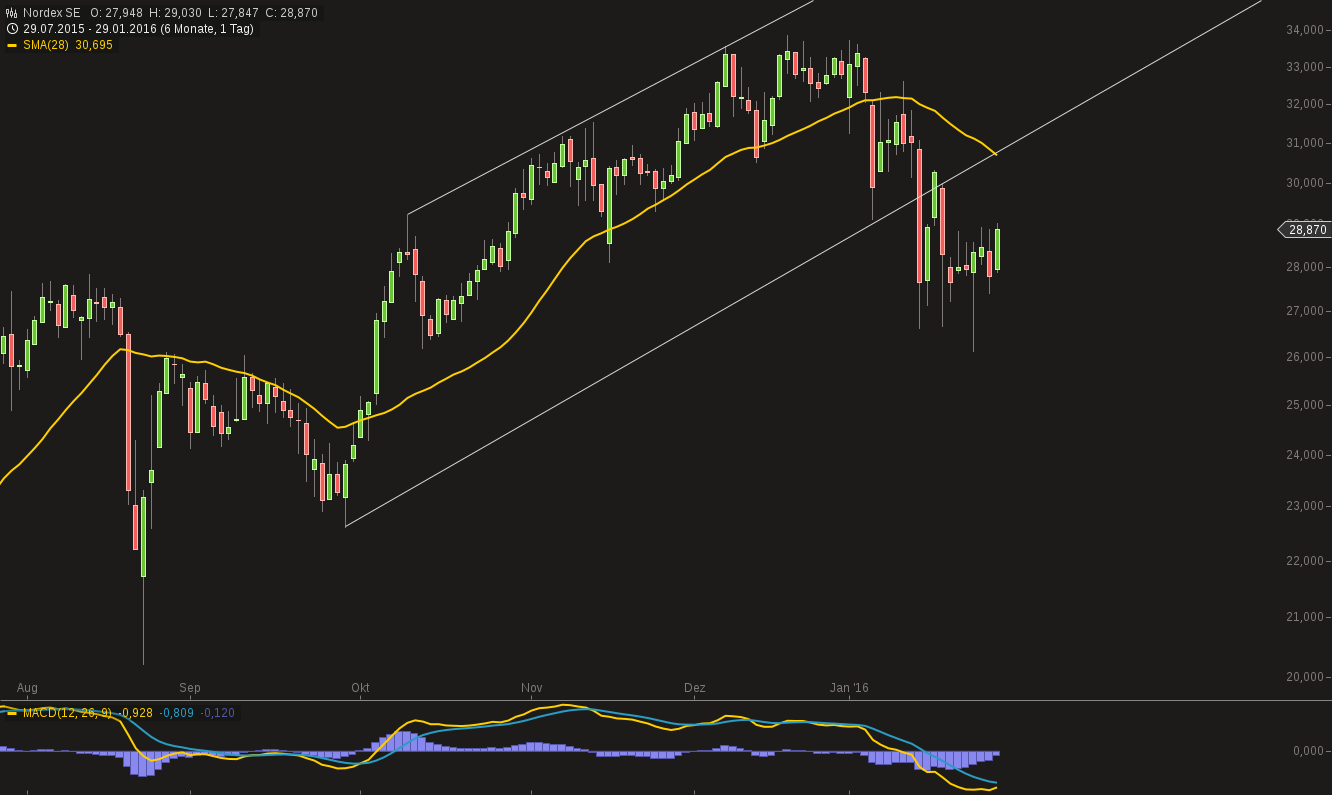Click the SMA value 30,695
The image size is (1332, 795).
(95, 45)
